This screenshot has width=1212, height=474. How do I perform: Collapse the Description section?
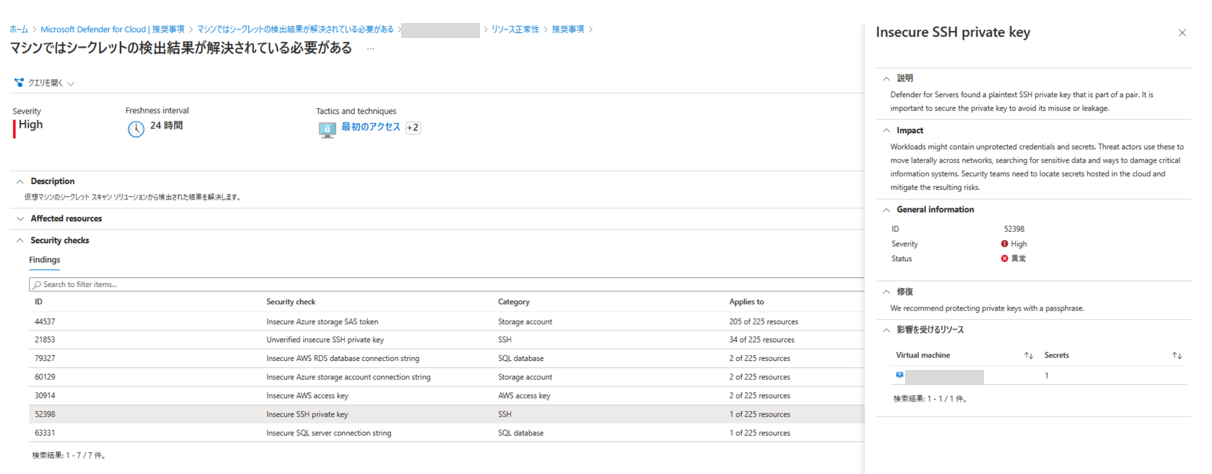[x=19, y=181]
